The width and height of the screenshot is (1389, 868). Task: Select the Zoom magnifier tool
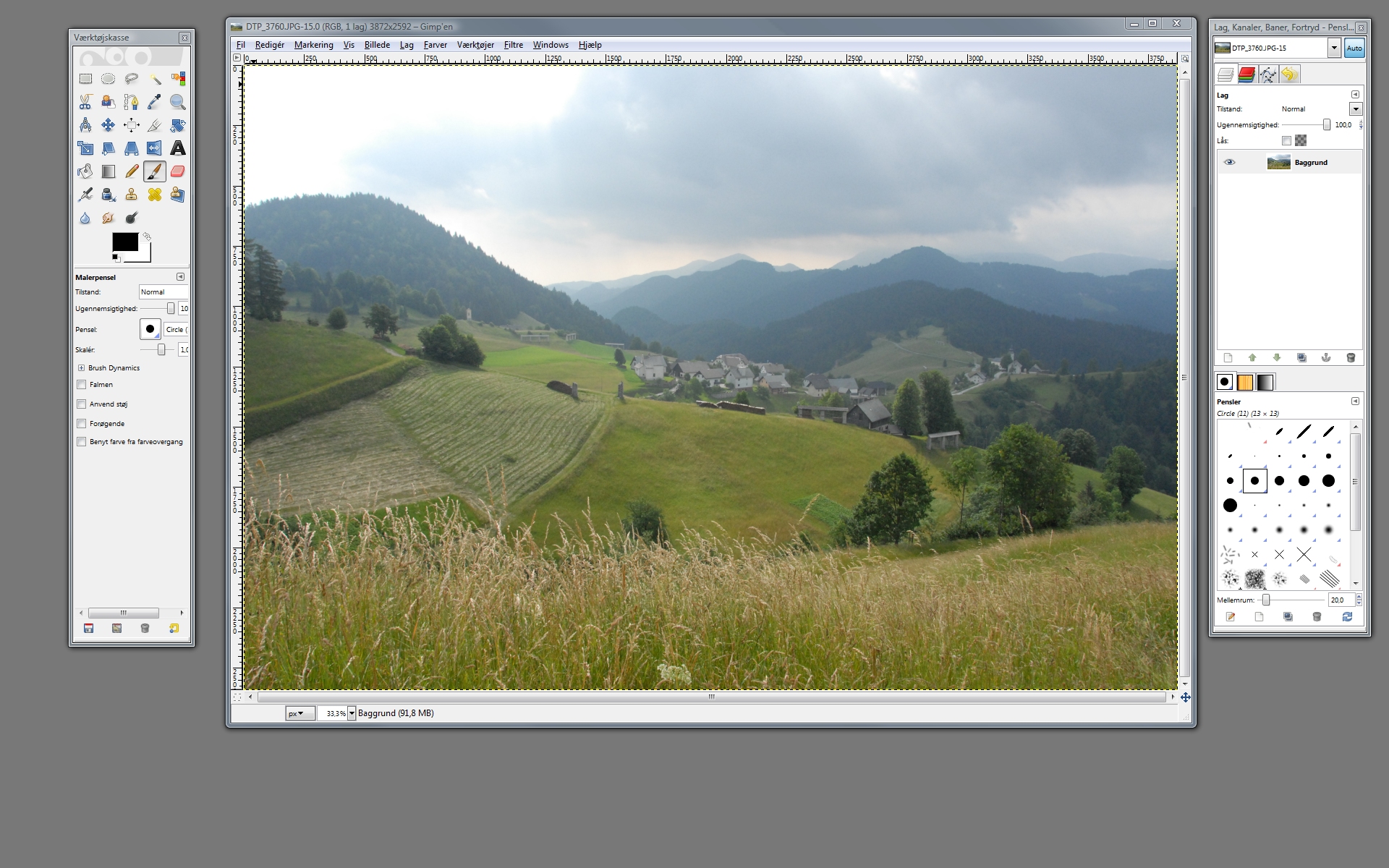(177, 102)
